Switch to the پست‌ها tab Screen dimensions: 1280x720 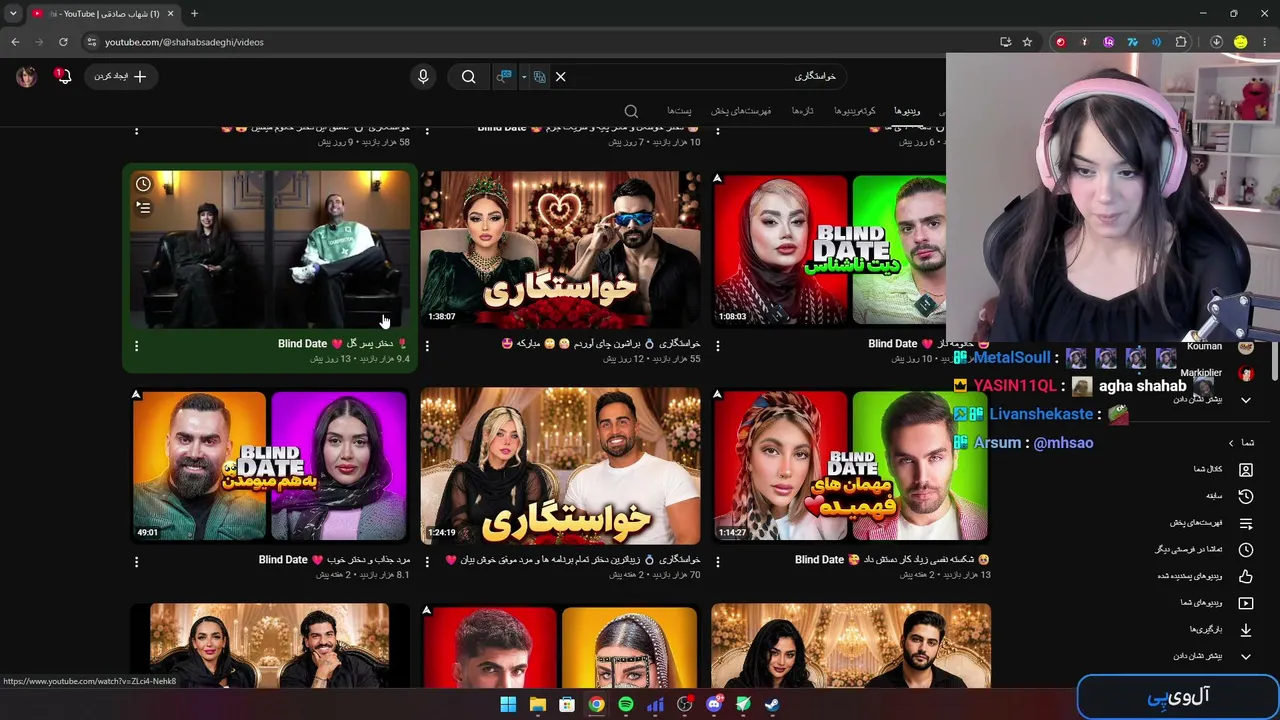click(679, 111)
